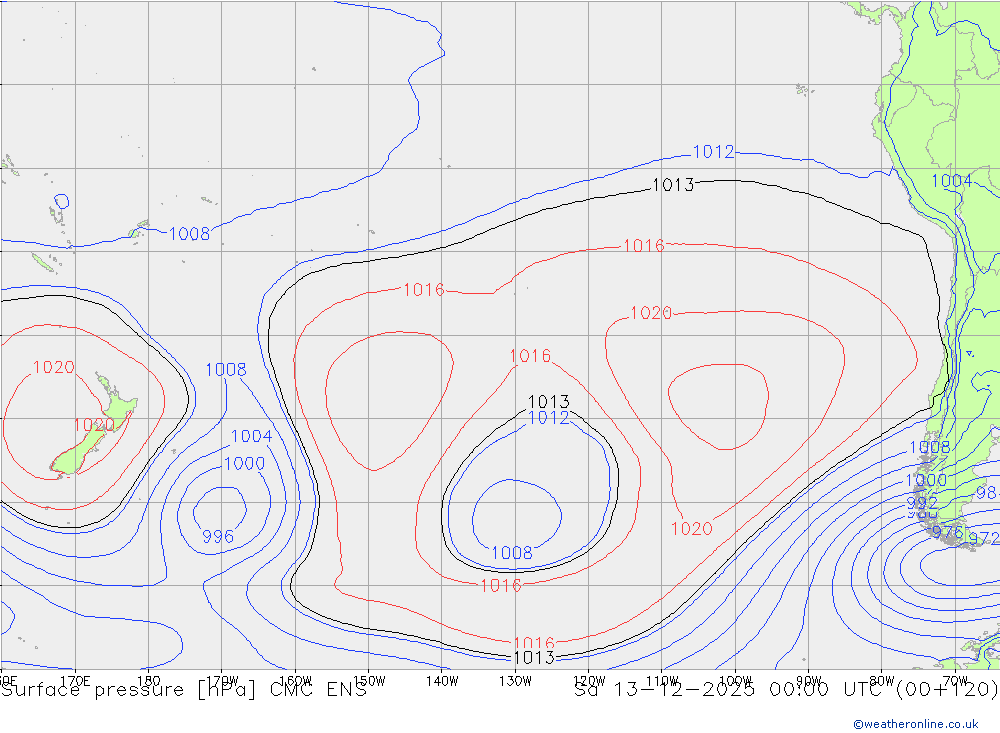Click the 996 low-pressure contour label

click(x=218, y=537)
